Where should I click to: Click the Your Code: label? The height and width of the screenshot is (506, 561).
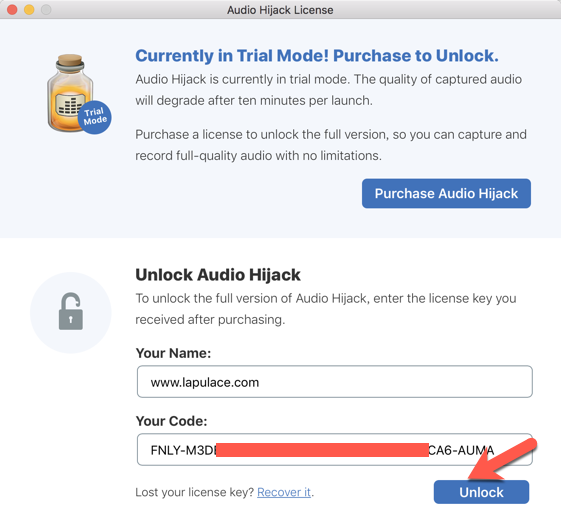pyautogui.click(x=171, y=421)
